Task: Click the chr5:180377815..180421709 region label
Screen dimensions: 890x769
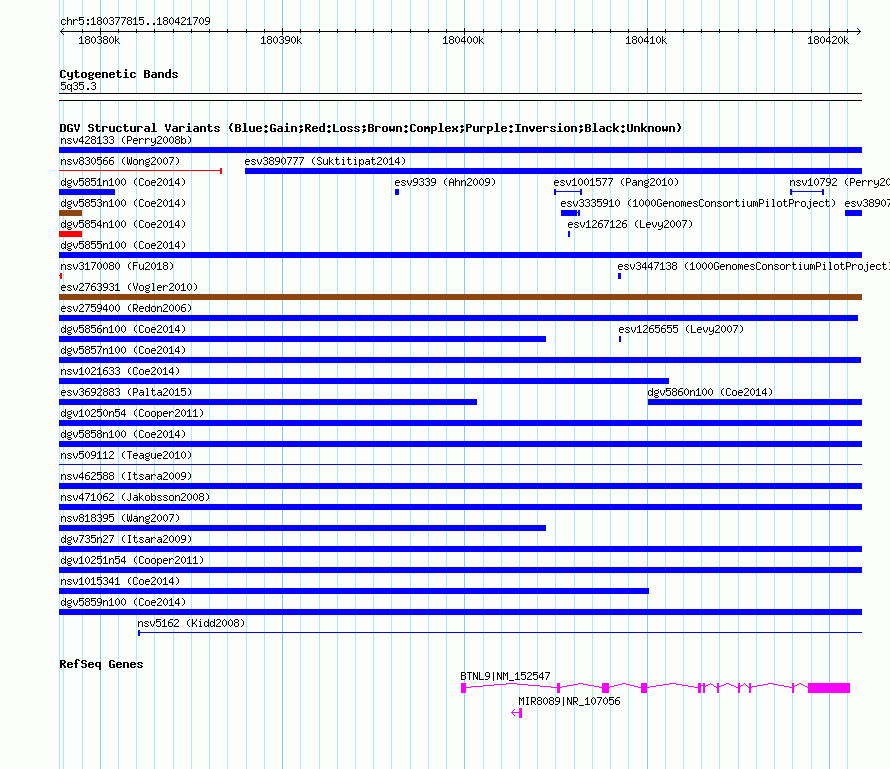Action: (x=135, y=21)
